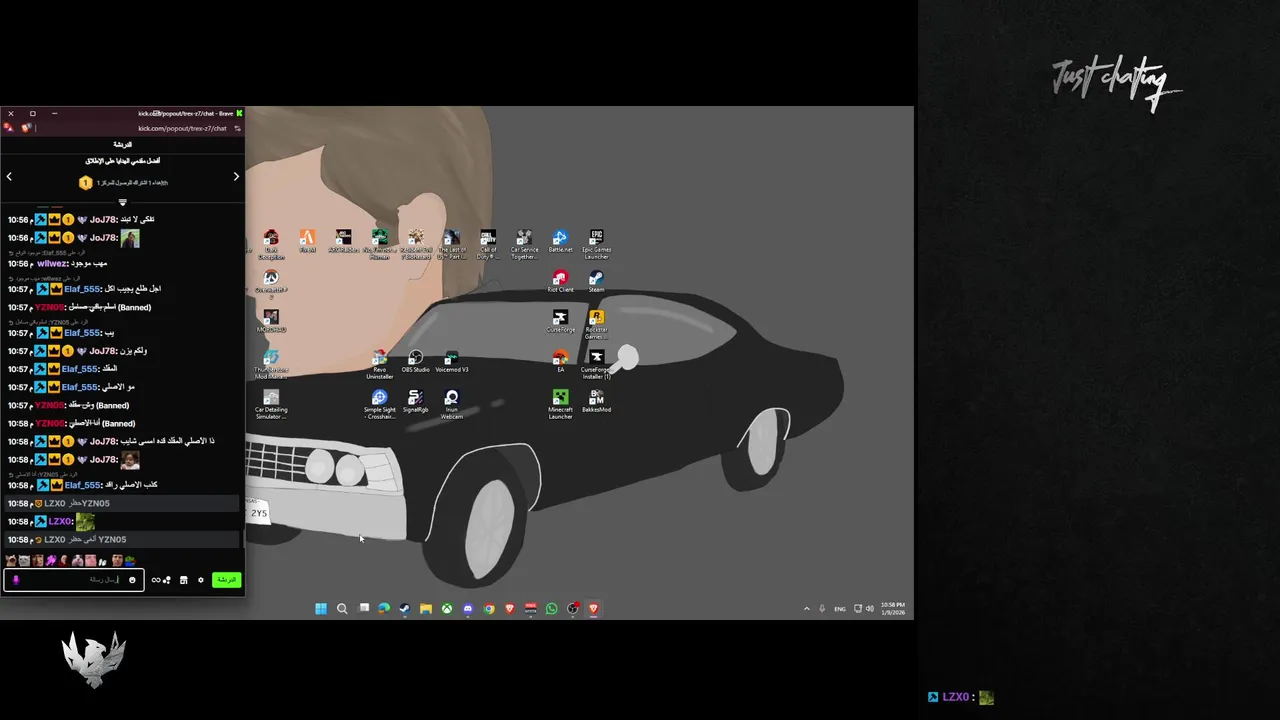The width and height of the screenshot is (1280, 720).
Task: Open File Explorer from the taskbar
Action: click(x=426, y=608)
